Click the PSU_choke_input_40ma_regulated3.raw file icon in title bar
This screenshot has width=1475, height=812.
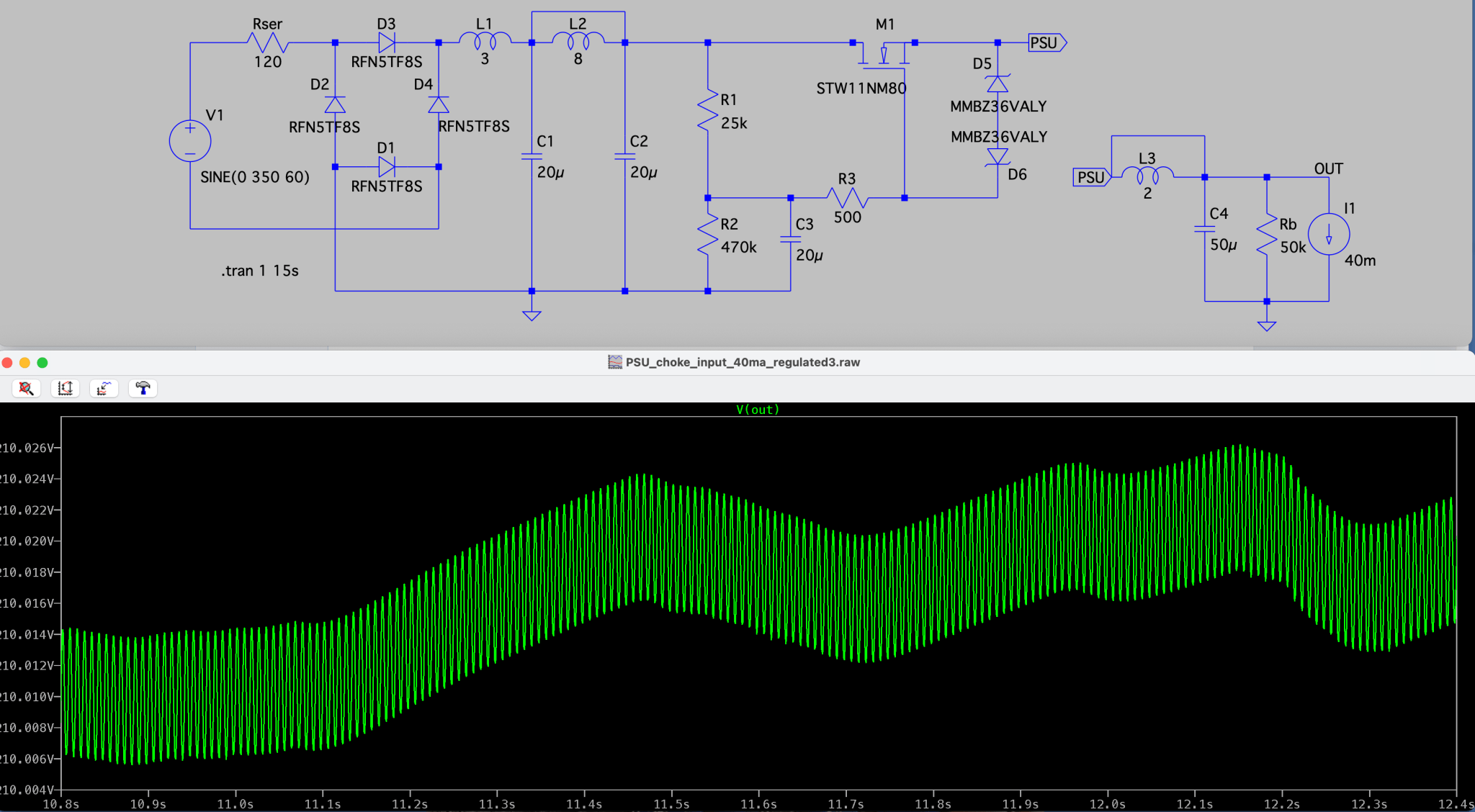(x=615, y=362)
